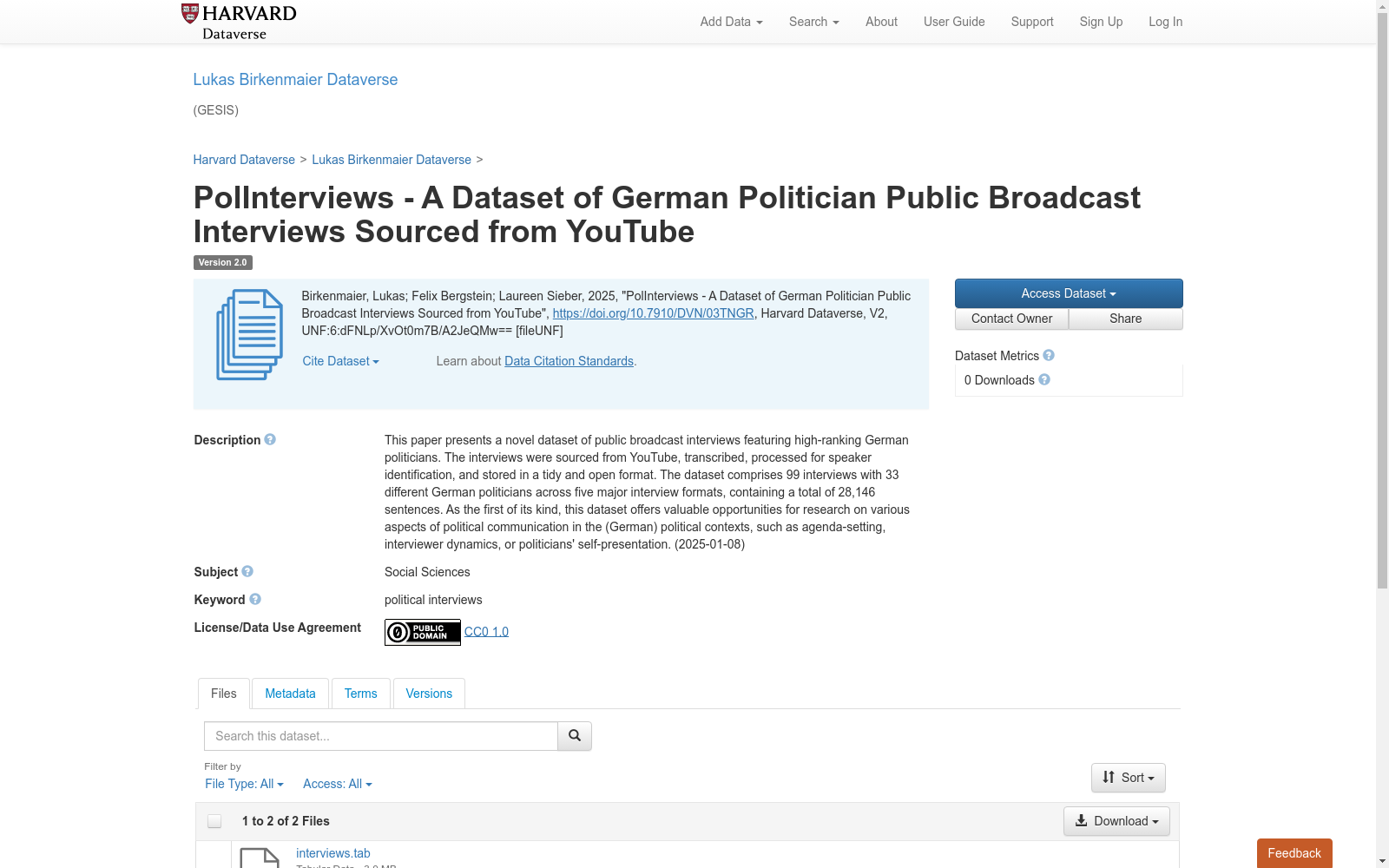Click Harvard Dataverse breadcrumb link

coord(244,160)
